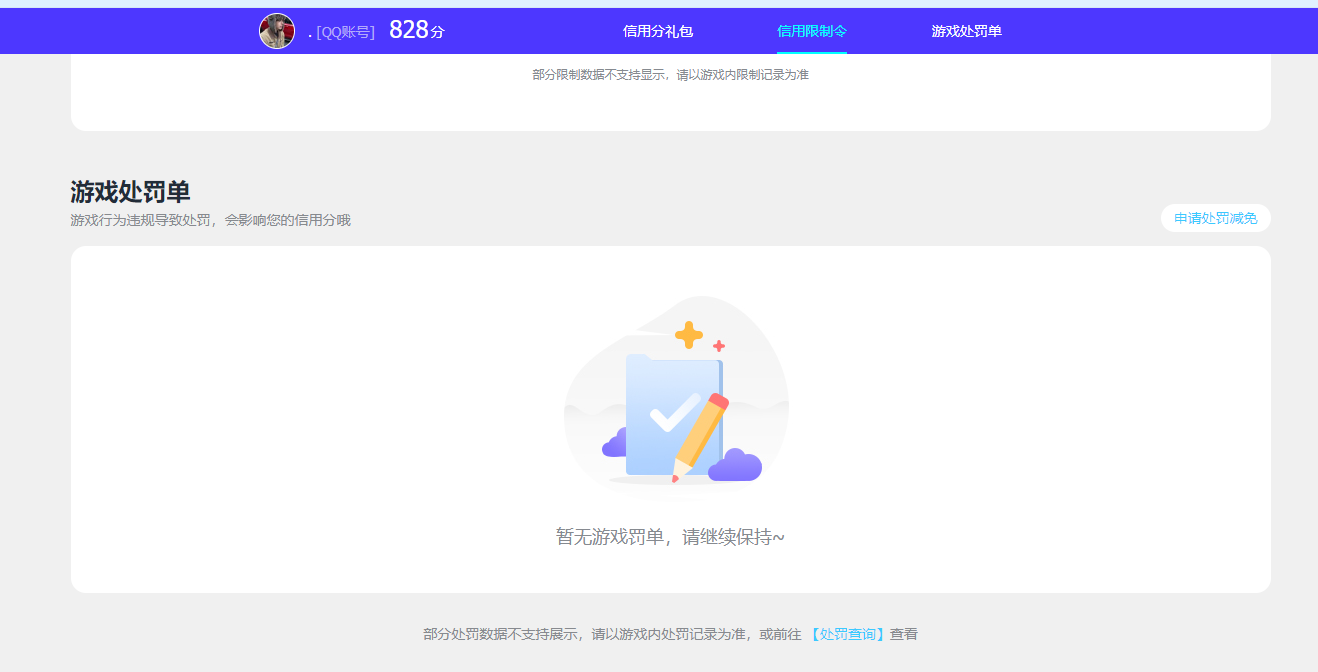Click the top notice about 限制数据不支持显示
Viewport: 1318px width, 672px height.
[x=668, y=73]
